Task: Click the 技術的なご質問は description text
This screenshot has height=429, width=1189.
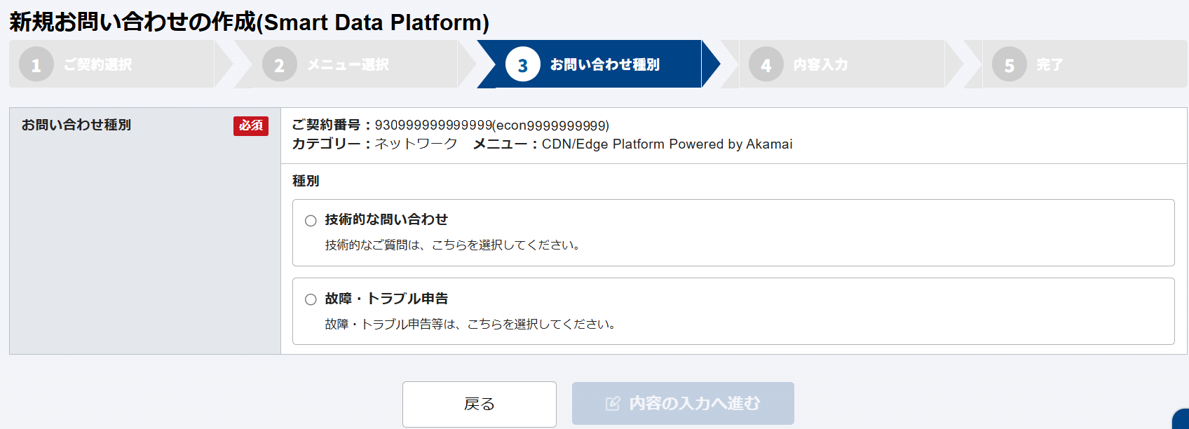Action: point(452,245)
